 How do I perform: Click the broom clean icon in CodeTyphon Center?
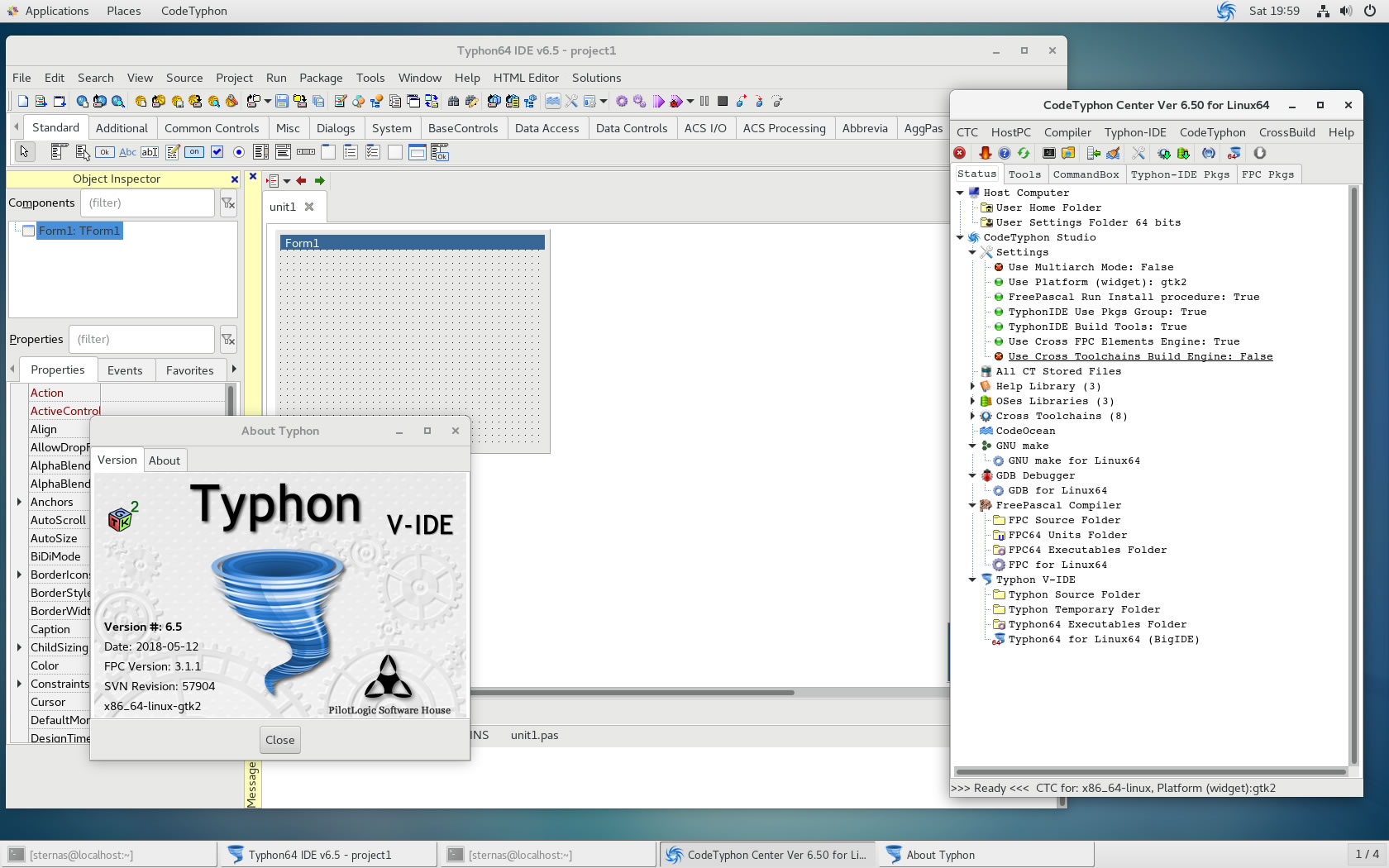[1113, 153]
